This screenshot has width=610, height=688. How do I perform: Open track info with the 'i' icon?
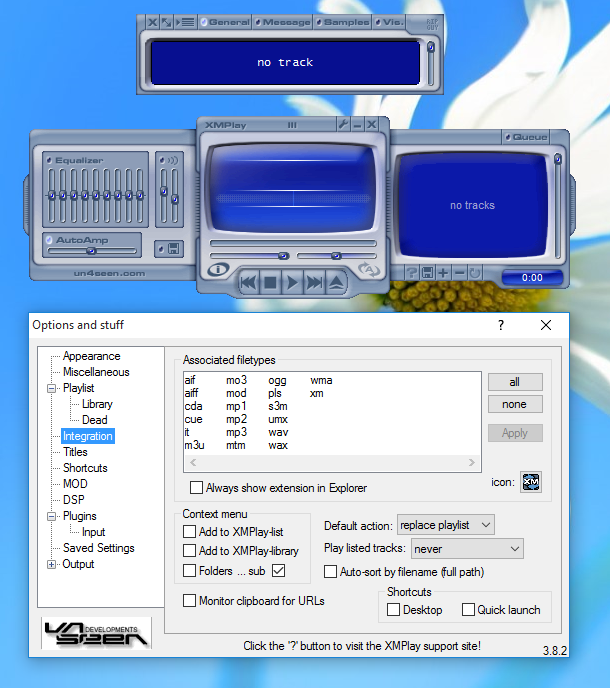(x=218, y=269)
